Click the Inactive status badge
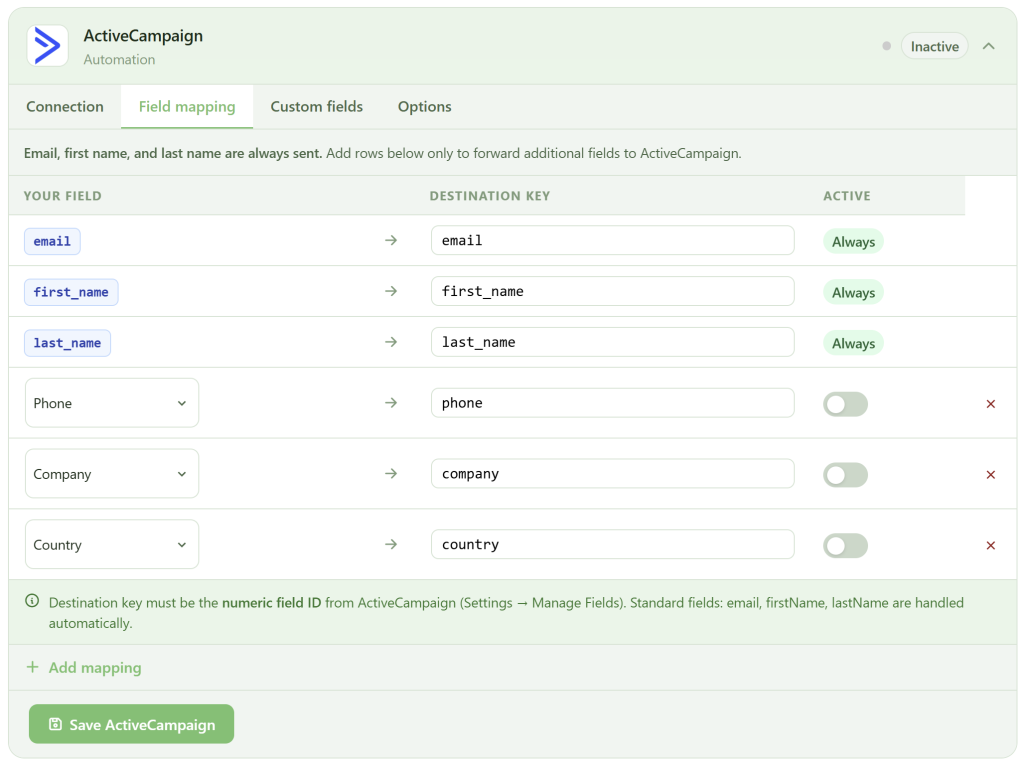 click(x=935, y=46)
